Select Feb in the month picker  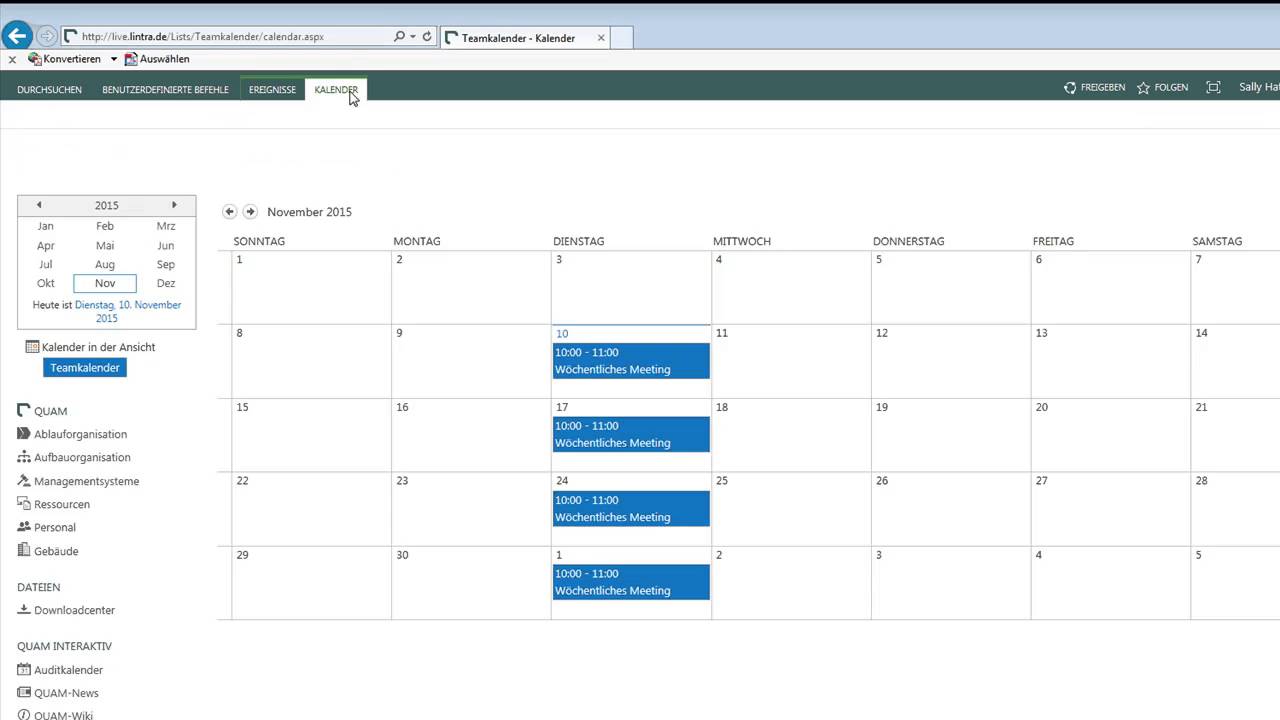click(105, 226)
